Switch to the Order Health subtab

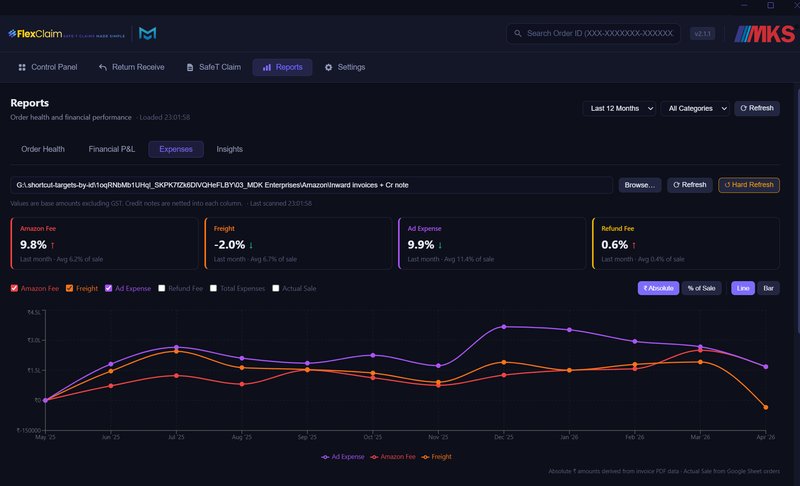pos(43,149)
